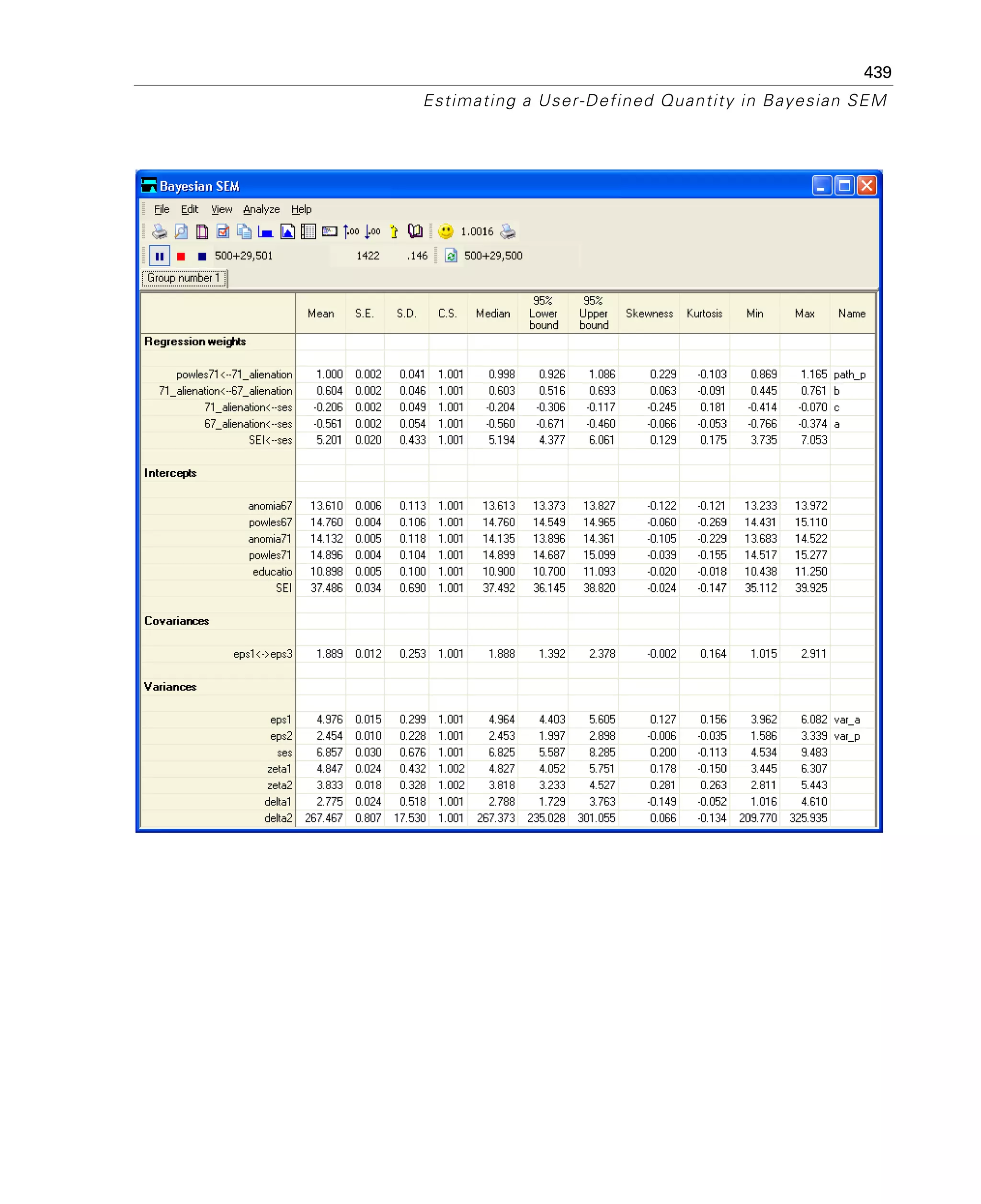
Task: Show prior distribution blue bar icon
Action: (265, 232)
